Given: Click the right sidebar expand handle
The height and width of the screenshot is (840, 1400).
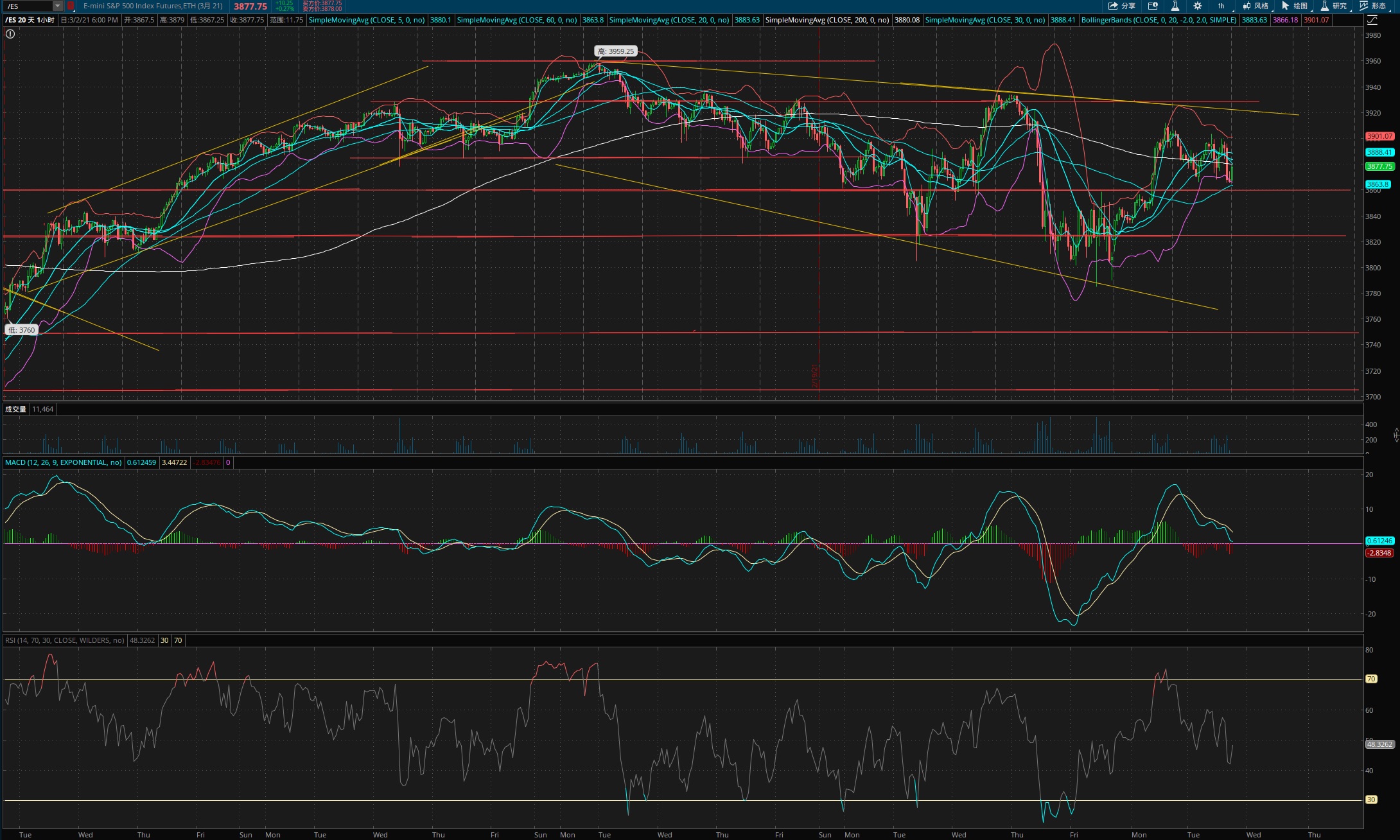Looking at the screenshot, I should (1396, 435).
